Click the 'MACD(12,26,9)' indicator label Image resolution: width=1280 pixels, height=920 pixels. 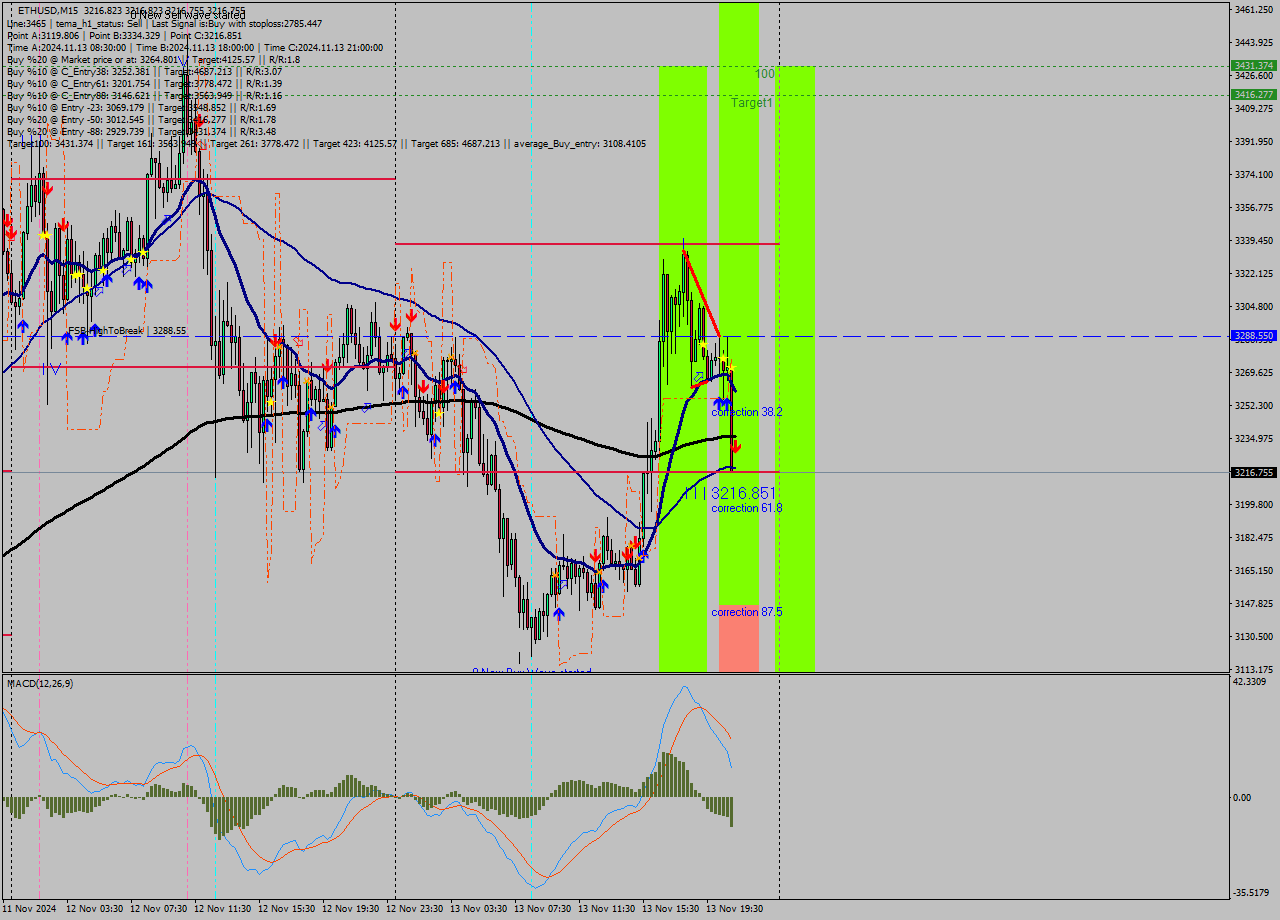tap(40, 683)
